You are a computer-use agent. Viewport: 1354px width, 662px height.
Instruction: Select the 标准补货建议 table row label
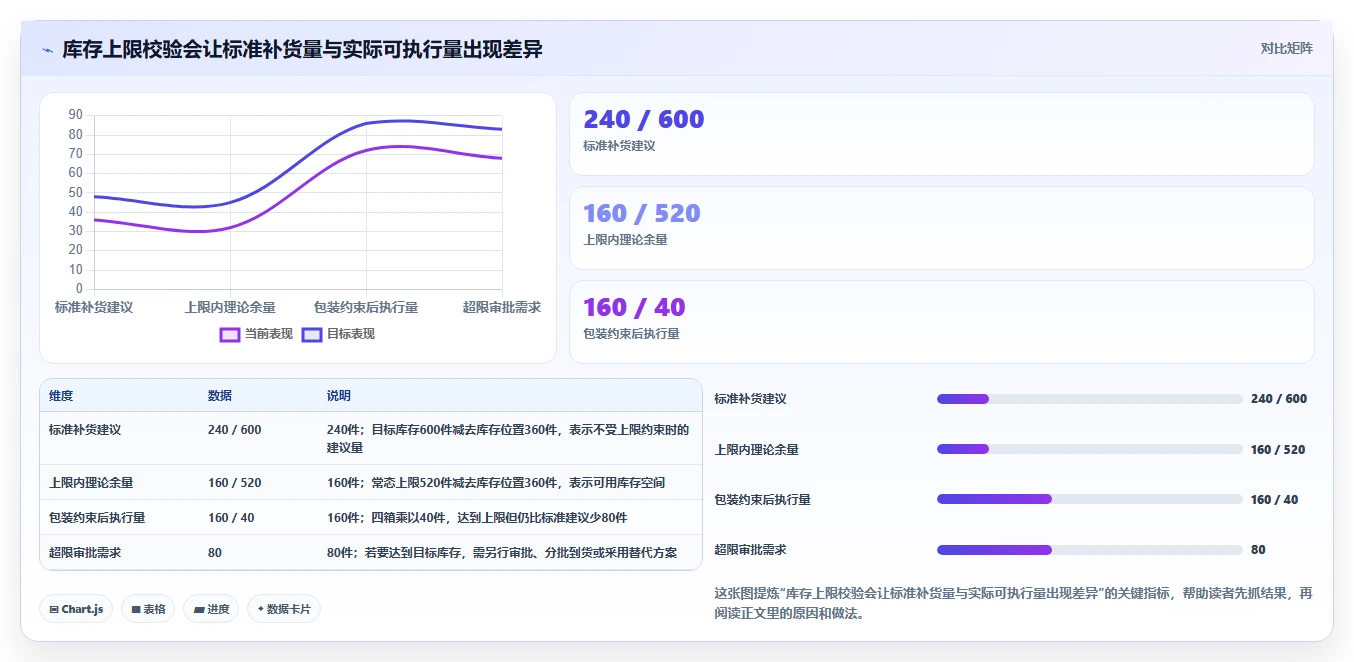tap(85, 430)
